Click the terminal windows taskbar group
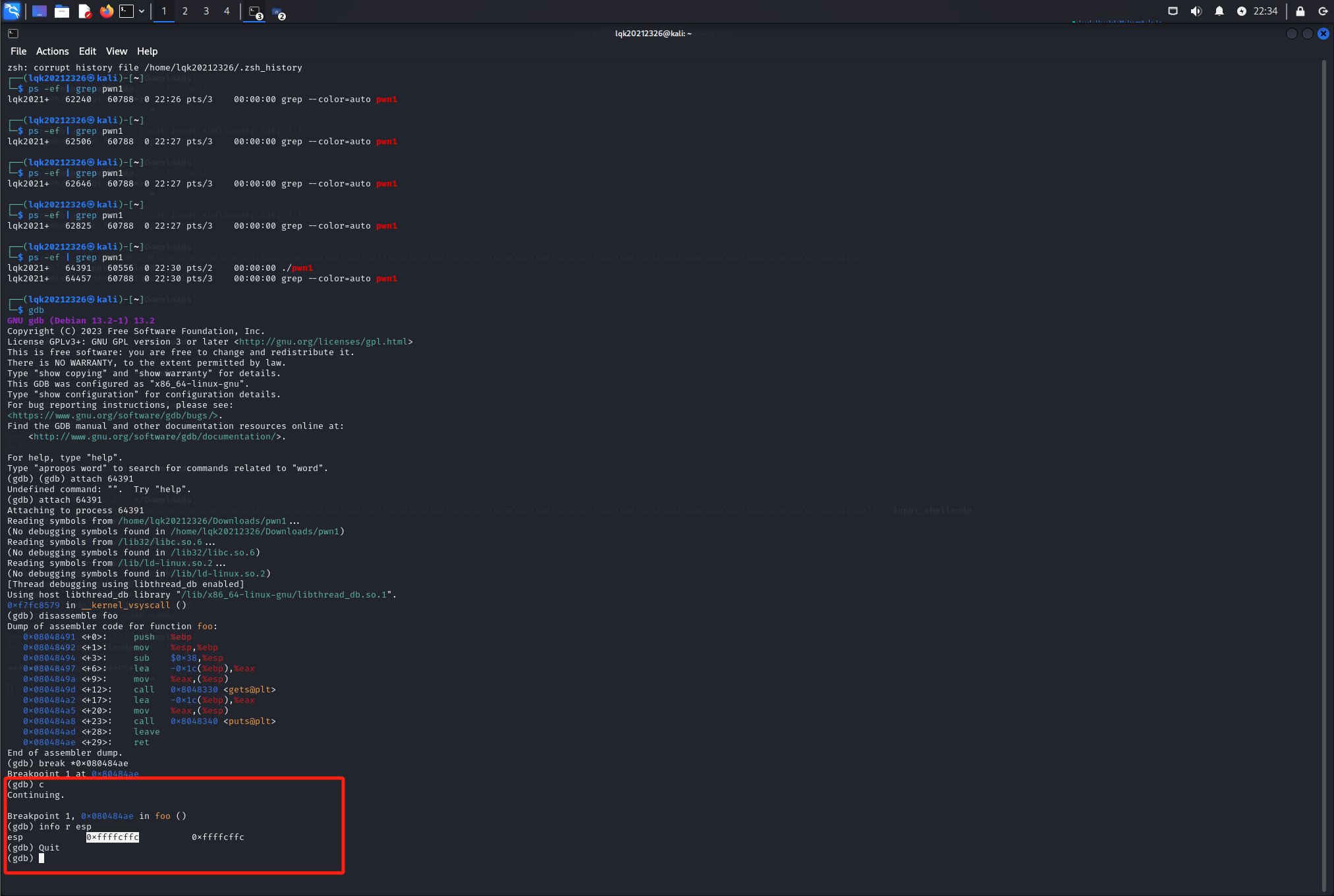 (255, 12)
